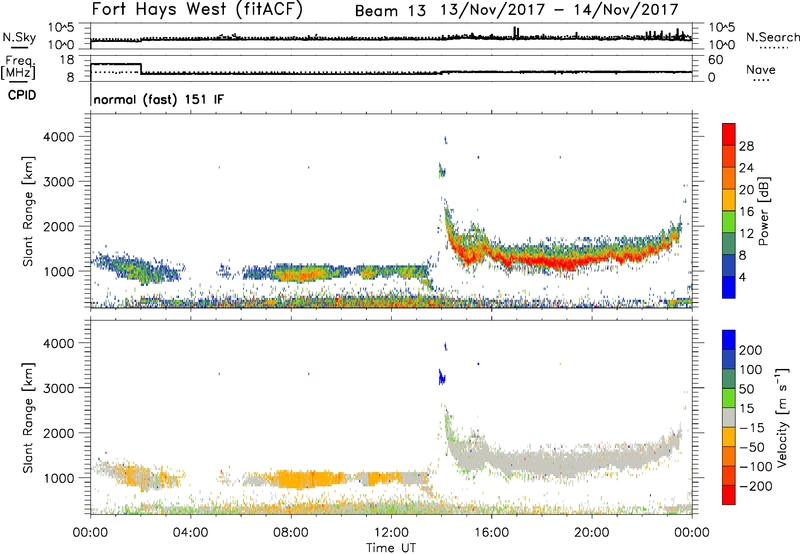800x554 pixels.
Task: Click the "Time UT" axis title
Action: tap(391, 548)
